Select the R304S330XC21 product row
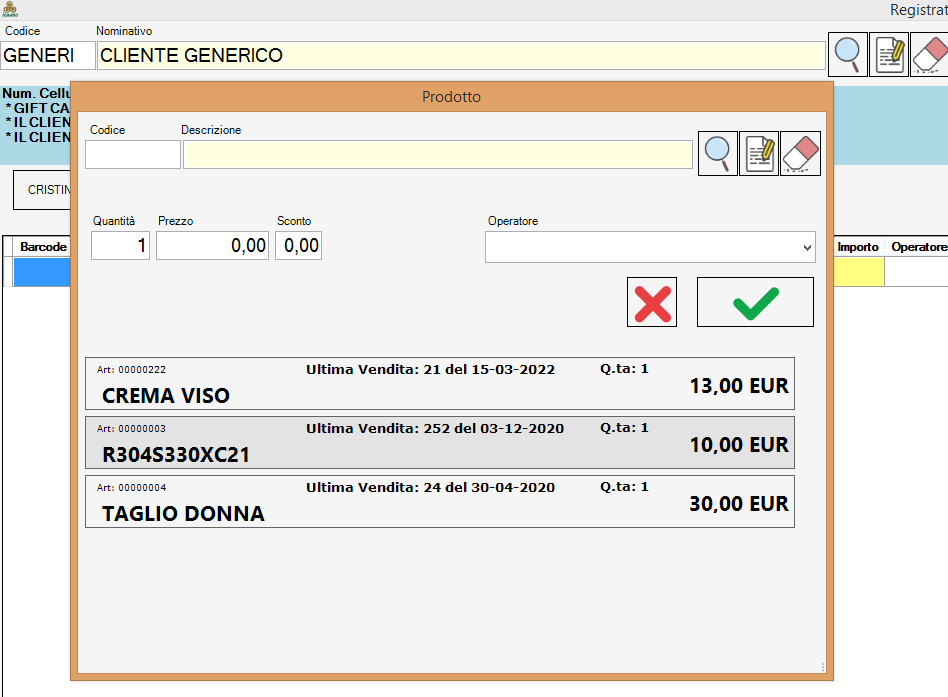Viewport: 948px width, 697px height. coord(440,443)
